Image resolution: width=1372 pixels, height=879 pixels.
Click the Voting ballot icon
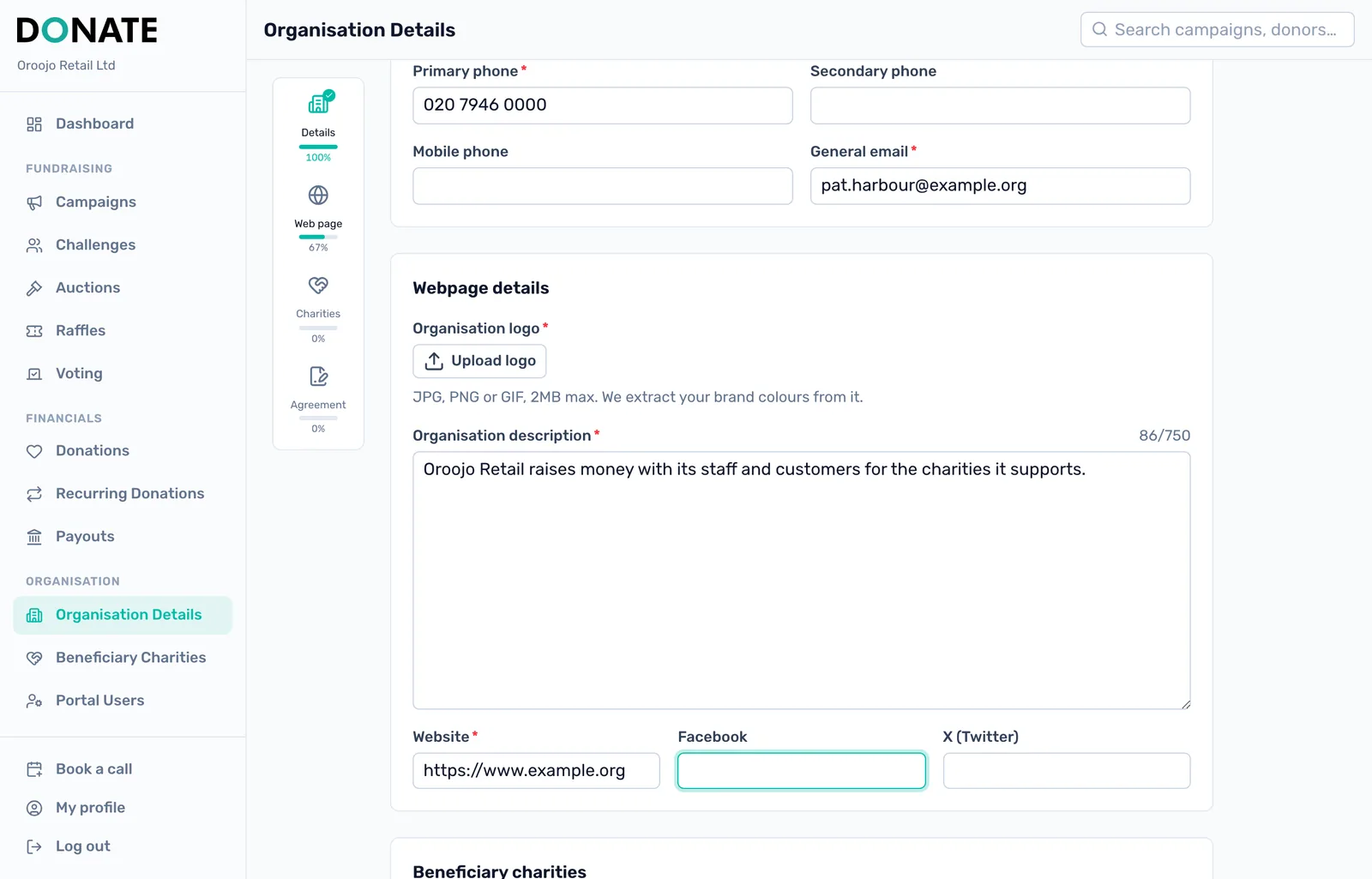(34, 374)
